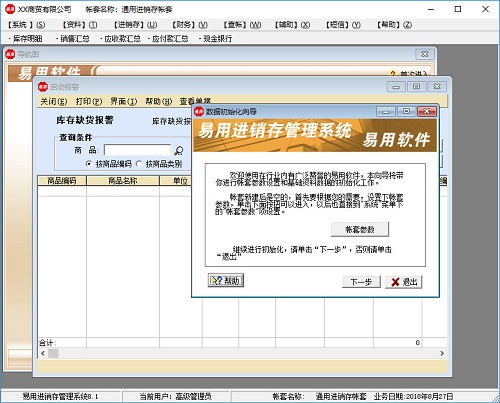Click the horizontal scrollbar thumb
The image size is (500, 403).
point(53,353)
